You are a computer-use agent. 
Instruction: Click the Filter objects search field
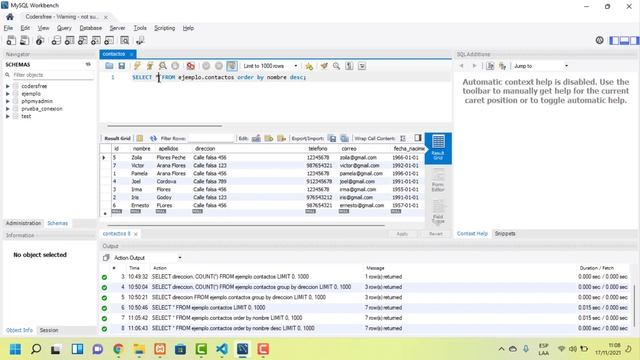click(52, 75)
